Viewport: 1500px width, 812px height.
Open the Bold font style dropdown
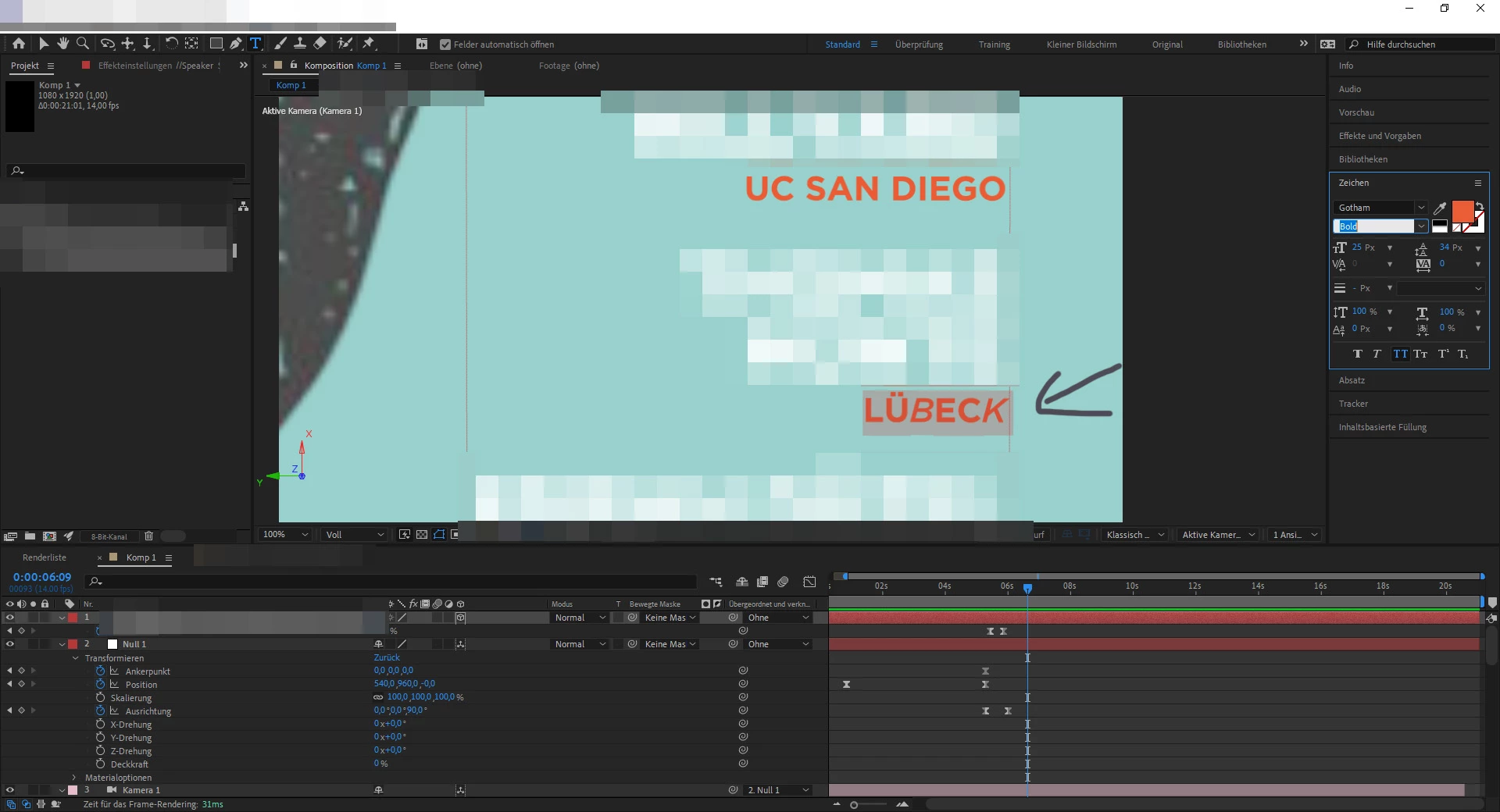point(1421,226)
